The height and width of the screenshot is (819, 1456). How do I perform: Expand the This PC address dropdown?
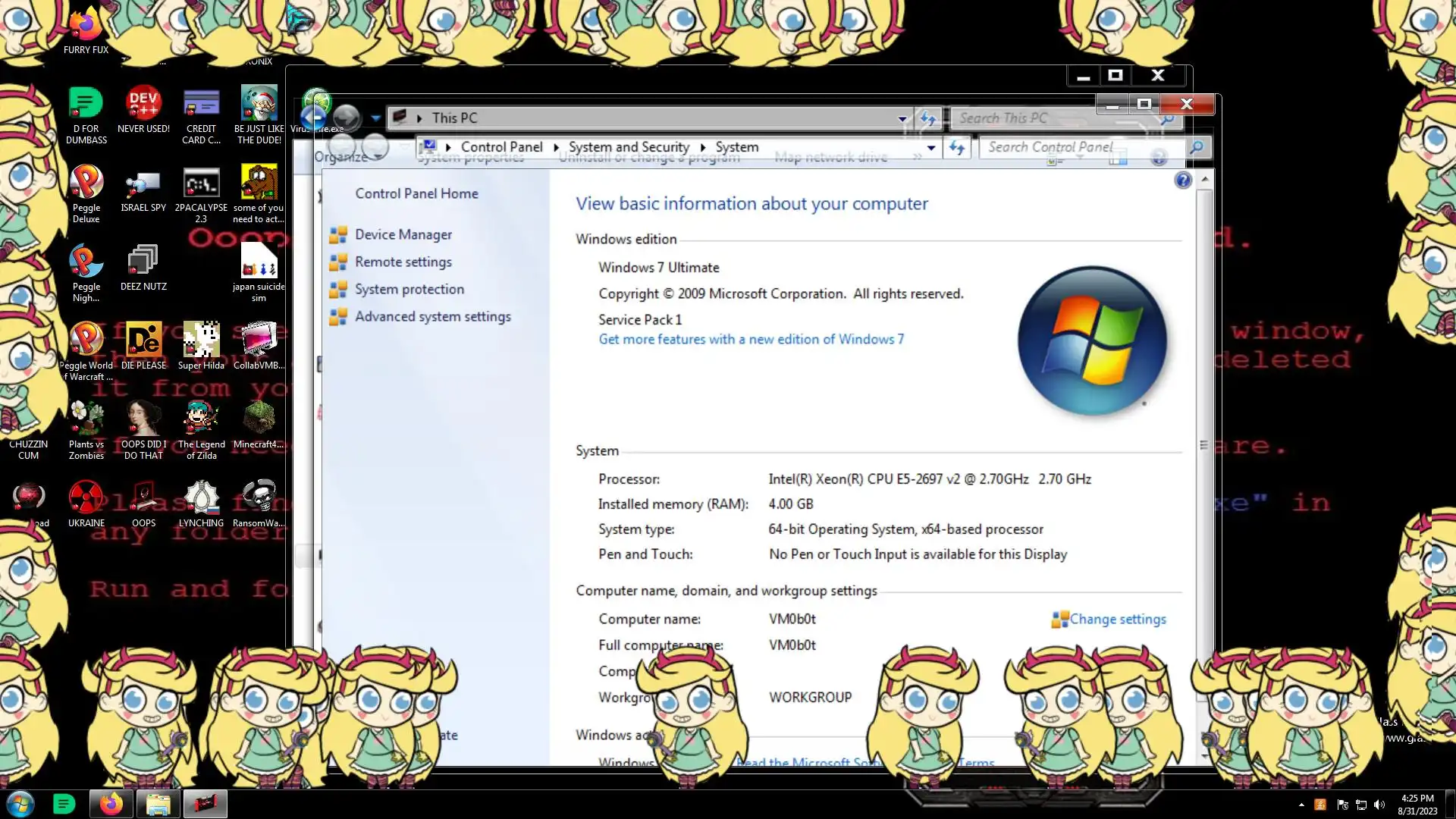click(902, 118)
